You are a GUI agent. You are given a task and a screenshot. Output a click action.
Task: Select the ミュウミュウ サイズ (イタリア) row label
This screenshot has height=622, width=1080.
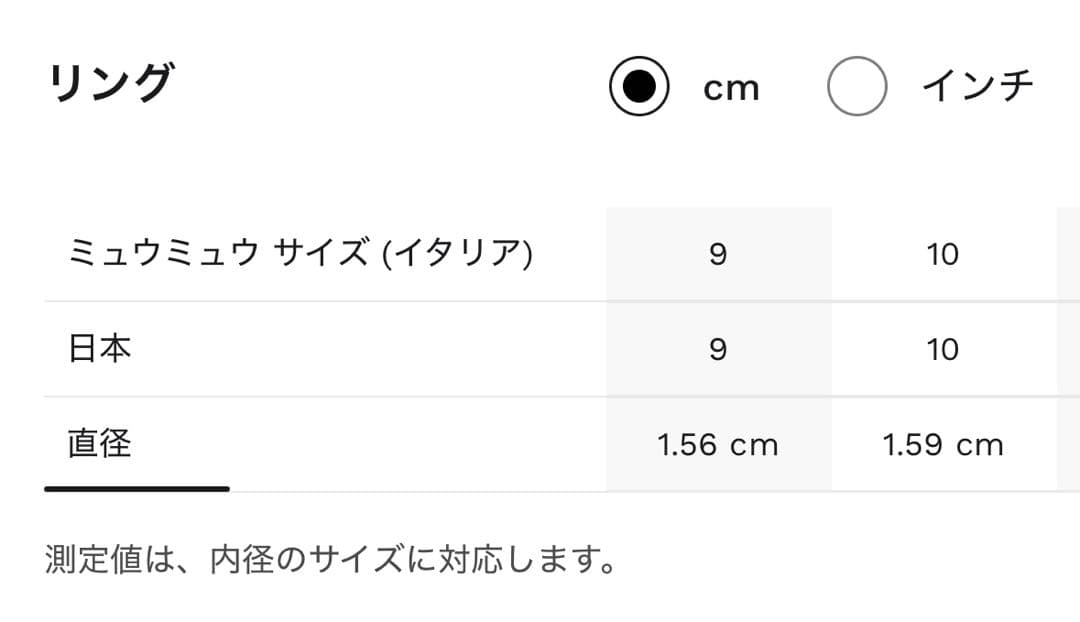(300, 253)
